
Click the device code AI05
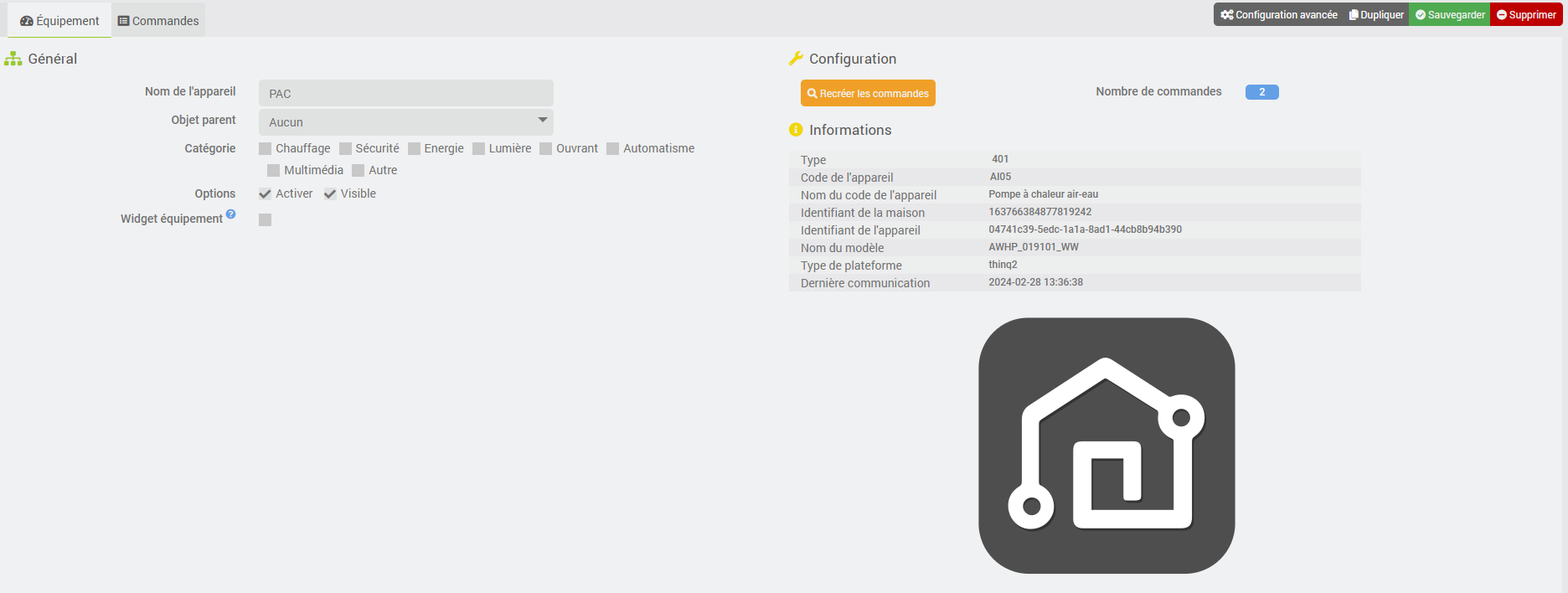click(x=1001, y=177)
